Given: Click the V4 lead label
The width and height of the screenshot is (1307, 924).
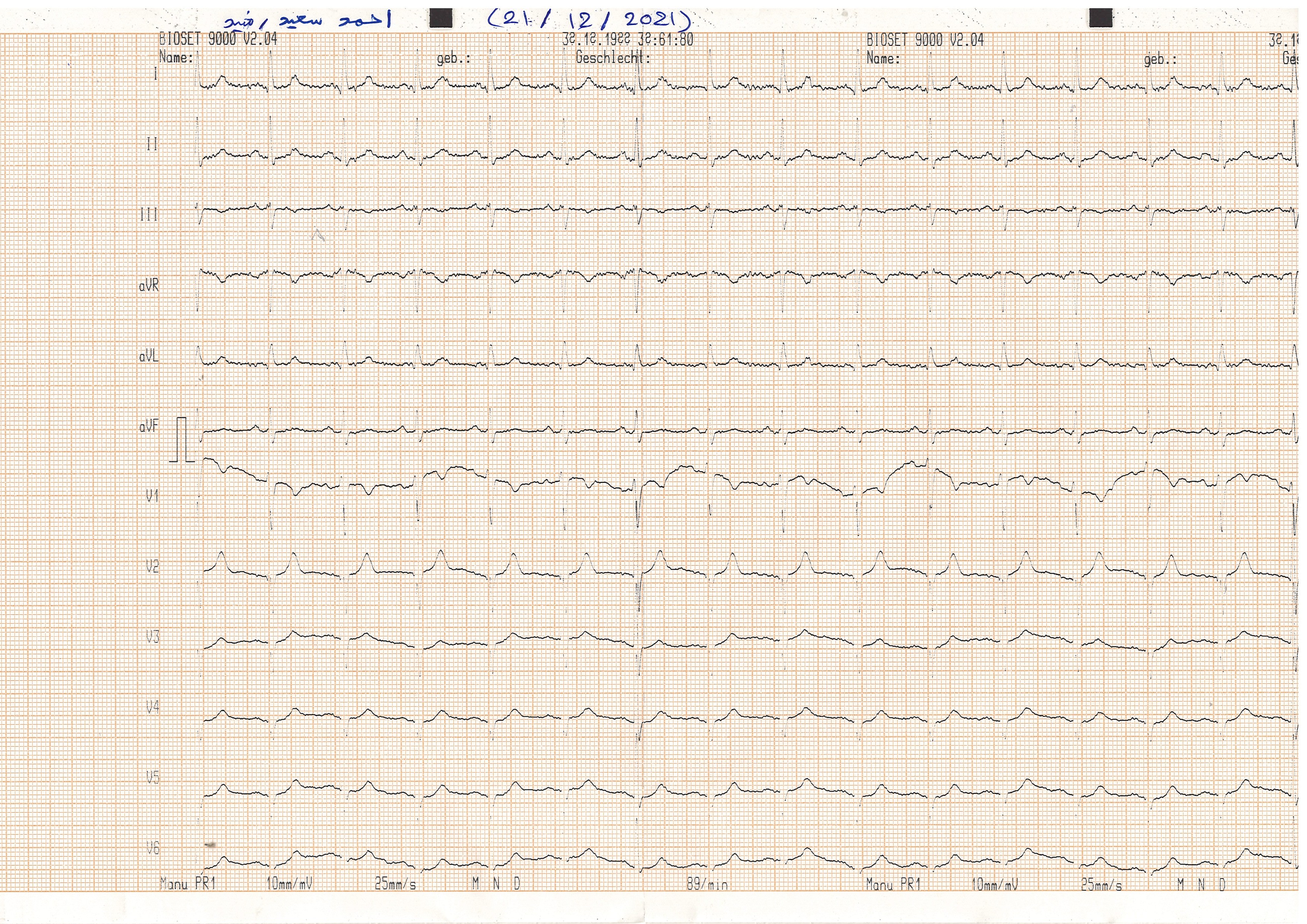Looking at the screenshot, I should pos(152,708).
